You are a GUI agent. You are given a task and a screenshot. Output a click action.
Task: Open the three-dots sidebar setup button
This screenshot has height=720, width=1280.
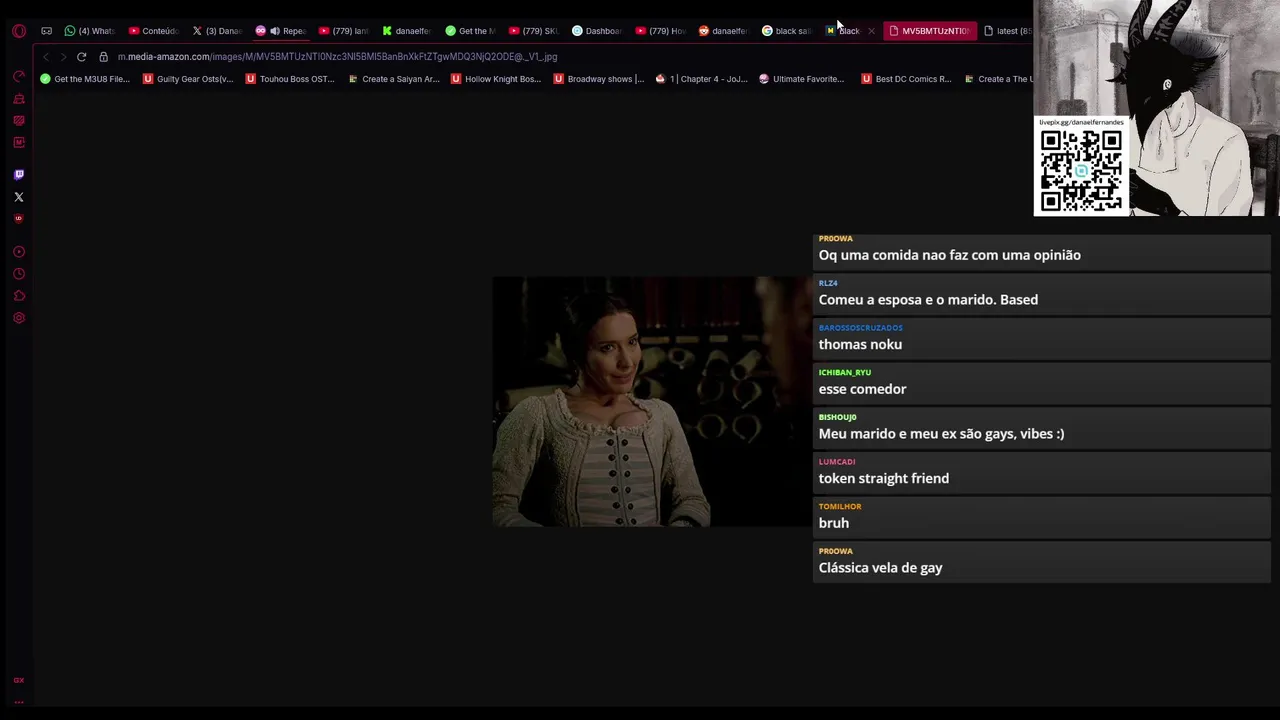(x=19, y=702)
